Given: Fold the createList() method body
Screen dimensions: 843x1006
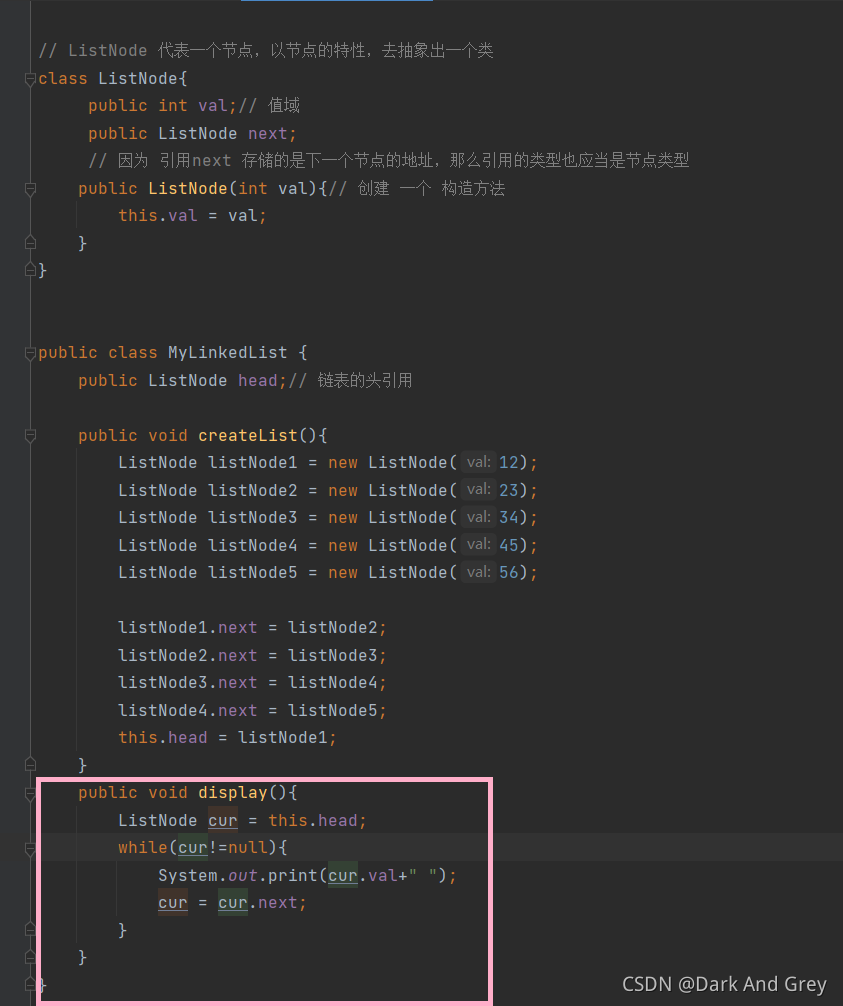Looking at the screenshot, I should [x=30, y=436].
